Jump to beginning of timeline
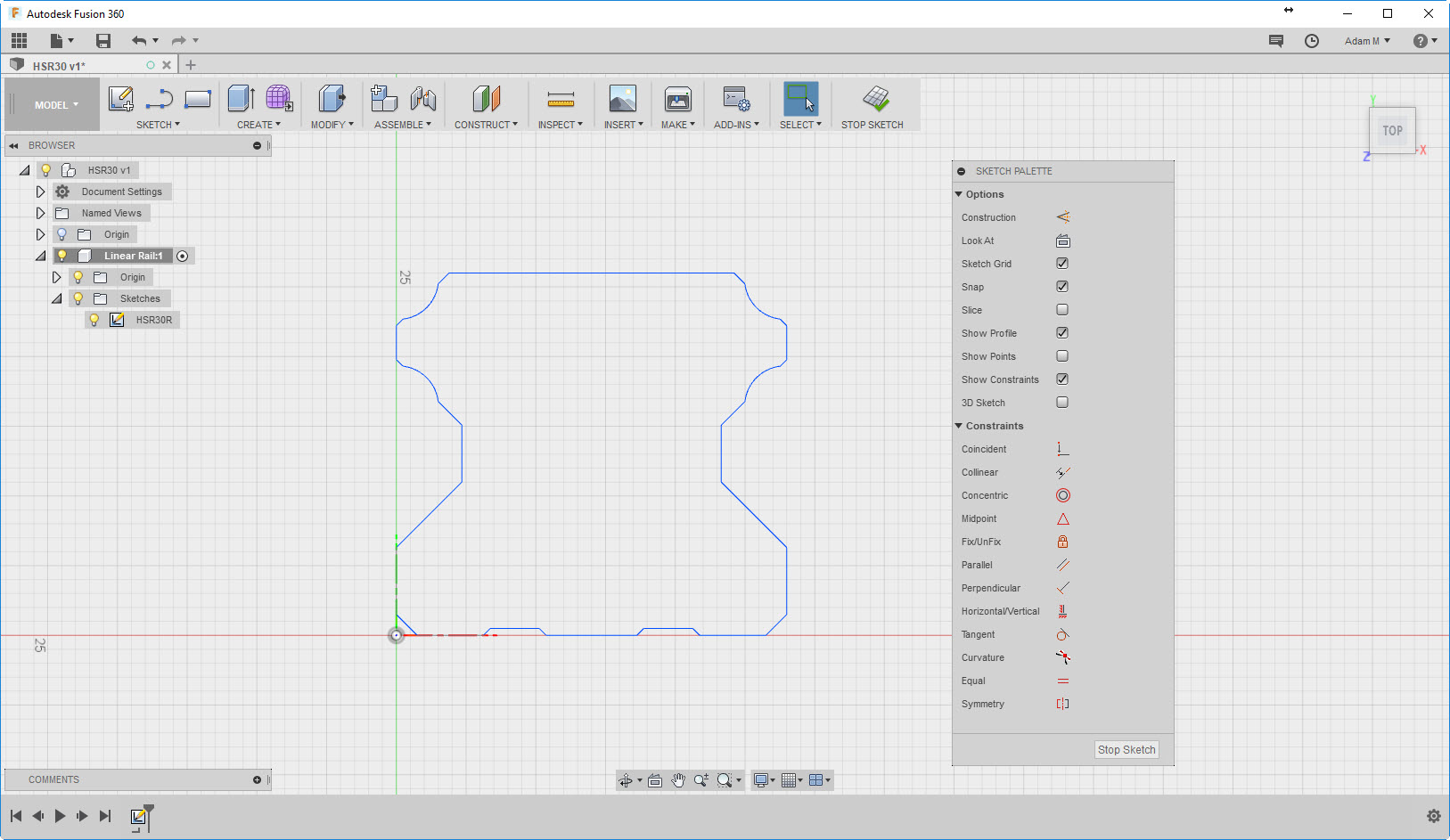Screen dimensions: 1450x840 (x=16, y=816)
